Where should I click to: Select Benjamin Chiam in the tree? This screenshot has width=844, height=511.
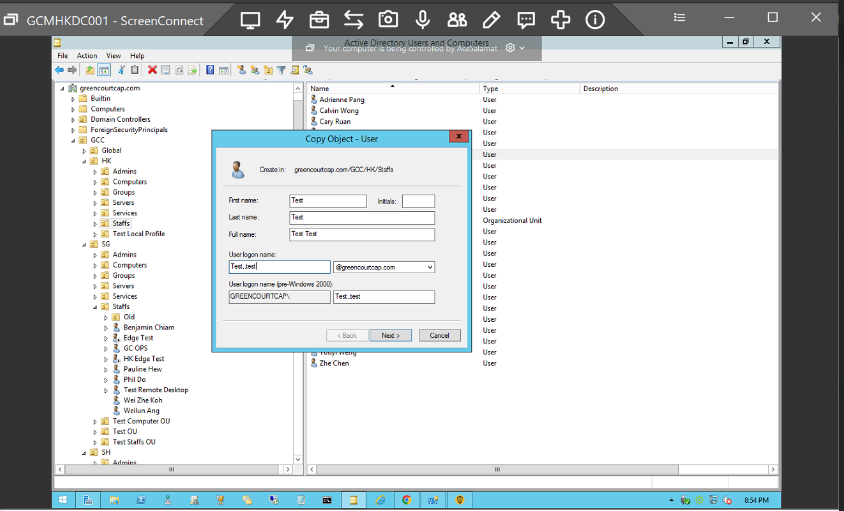tap(149, 327)
